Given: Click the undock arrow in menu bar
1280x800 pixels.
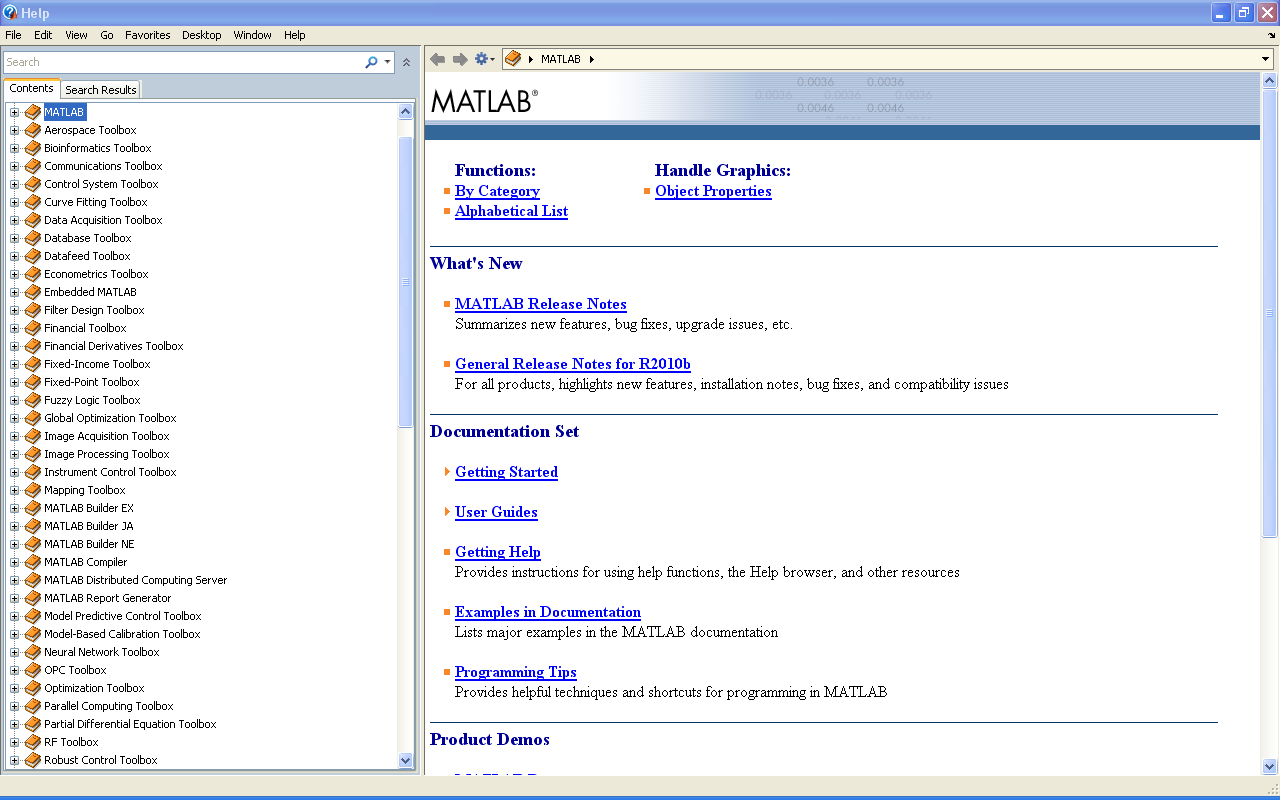Looking at the screenshot, I should point(1271,35).
